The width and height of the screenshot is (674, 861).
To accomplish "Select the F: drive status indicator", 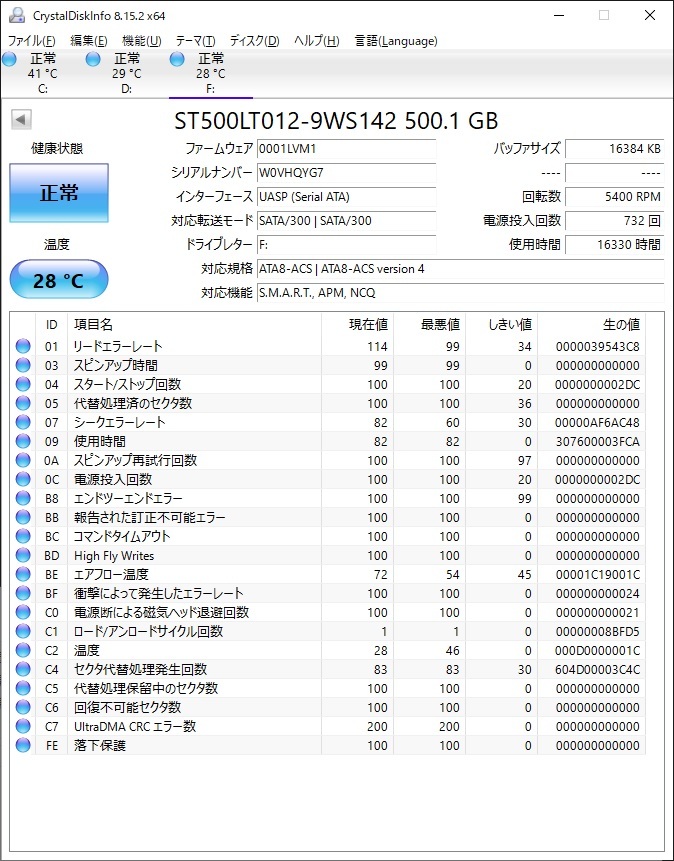I will tap(201, 73).
